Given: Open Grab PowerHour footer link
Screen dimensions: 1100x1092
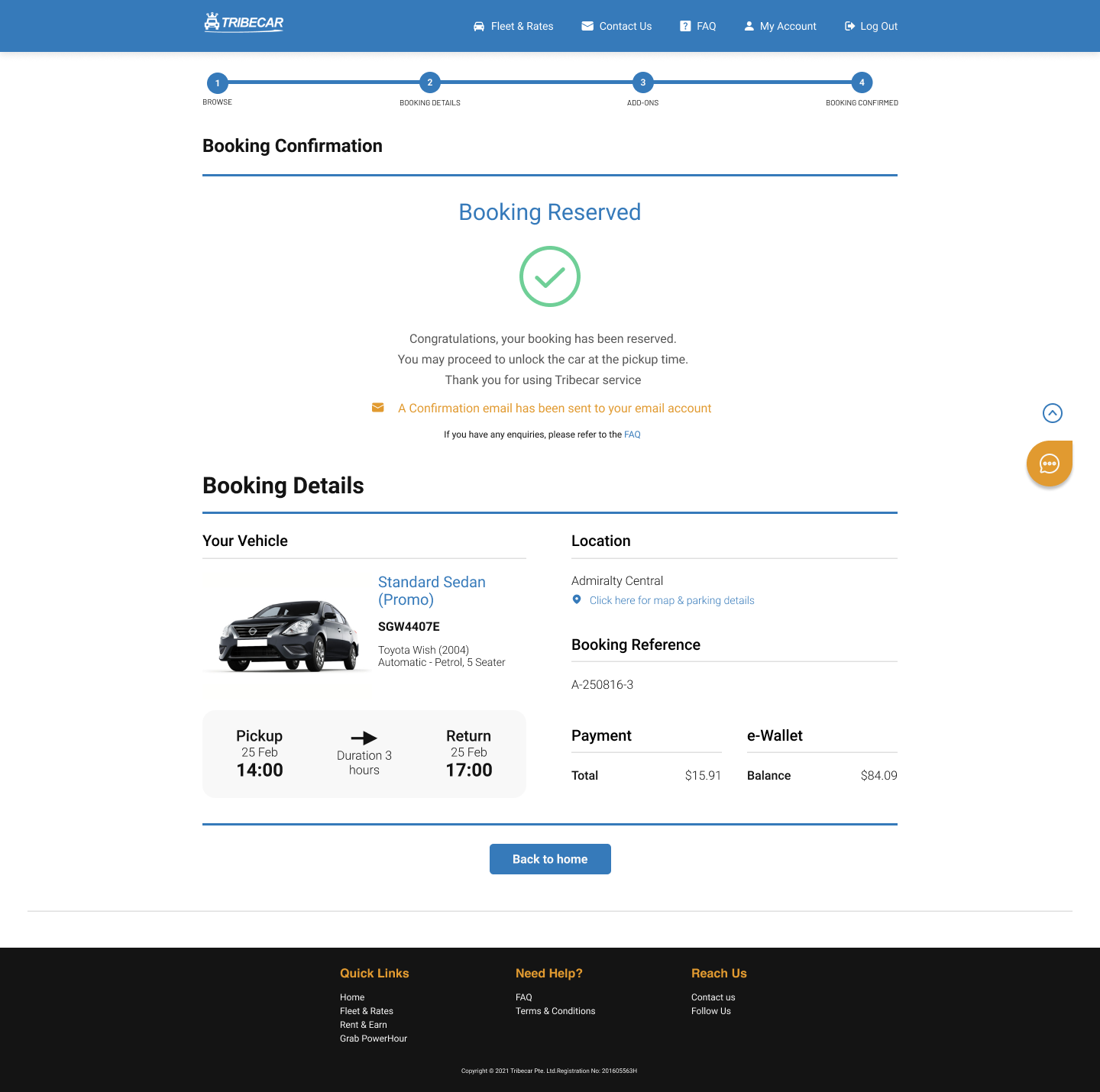Looking at the screenshot, I should (374, 1039).
